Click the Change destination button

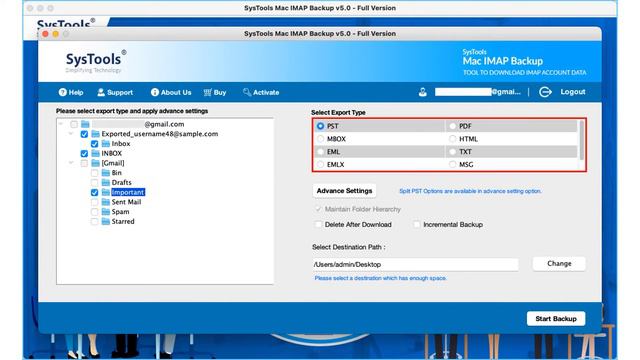click(x=559, y=264)
